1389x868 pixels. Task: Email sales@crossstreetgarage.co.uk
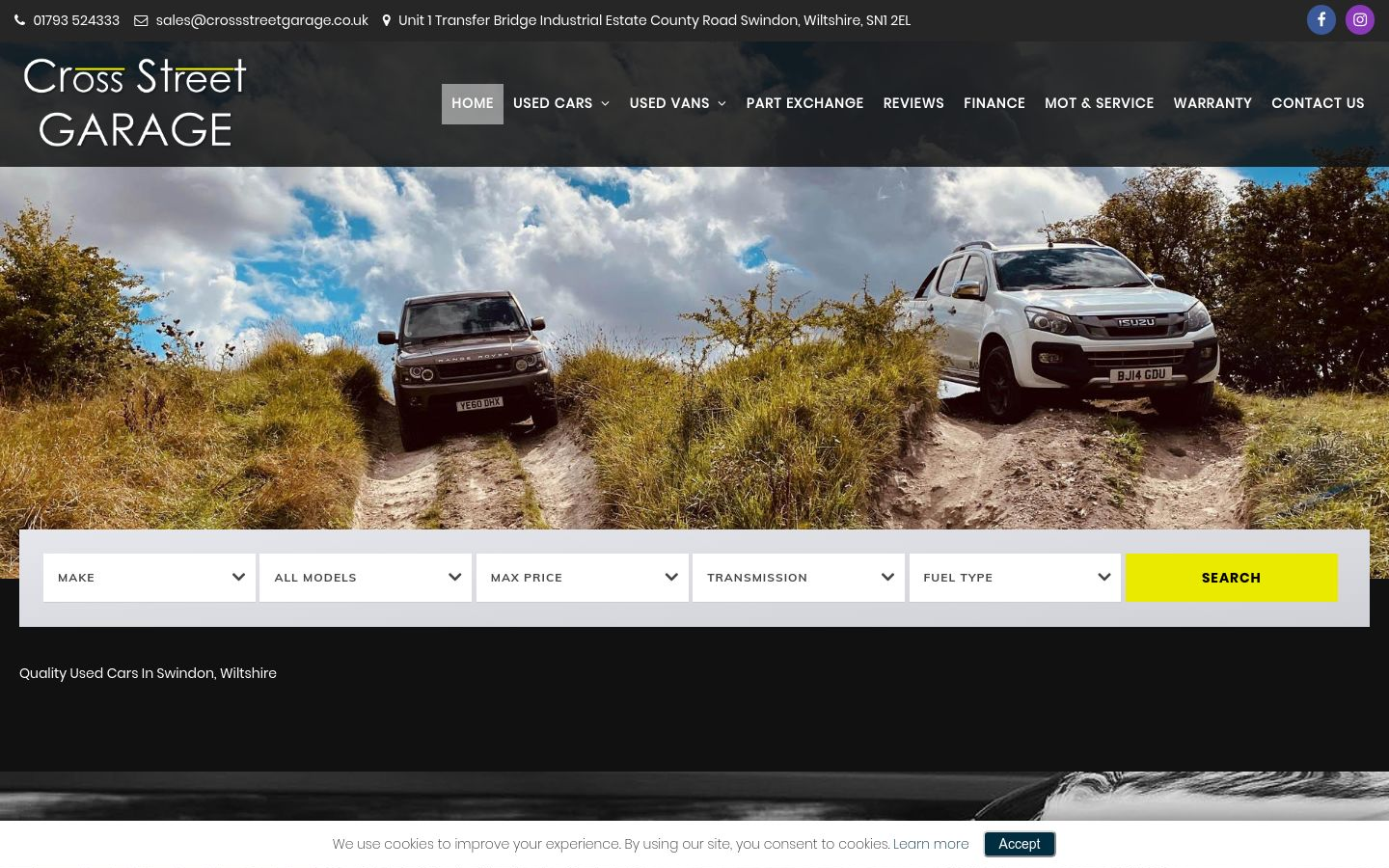261,20
